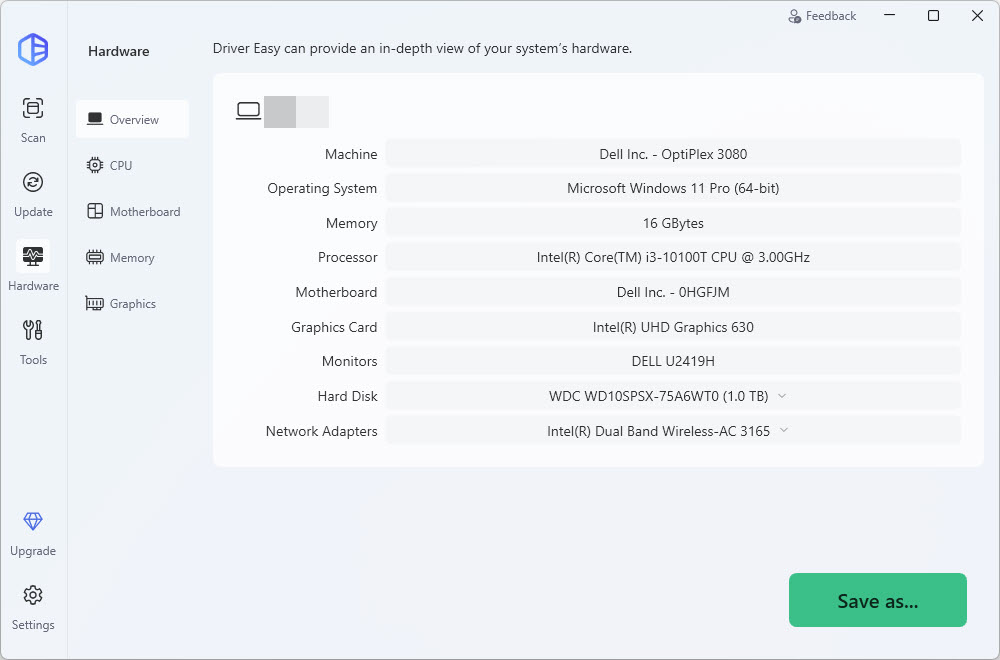Click the Save as... button
Image resolution: width=1000 pixels, height=660 pixels.
[877, 600]
